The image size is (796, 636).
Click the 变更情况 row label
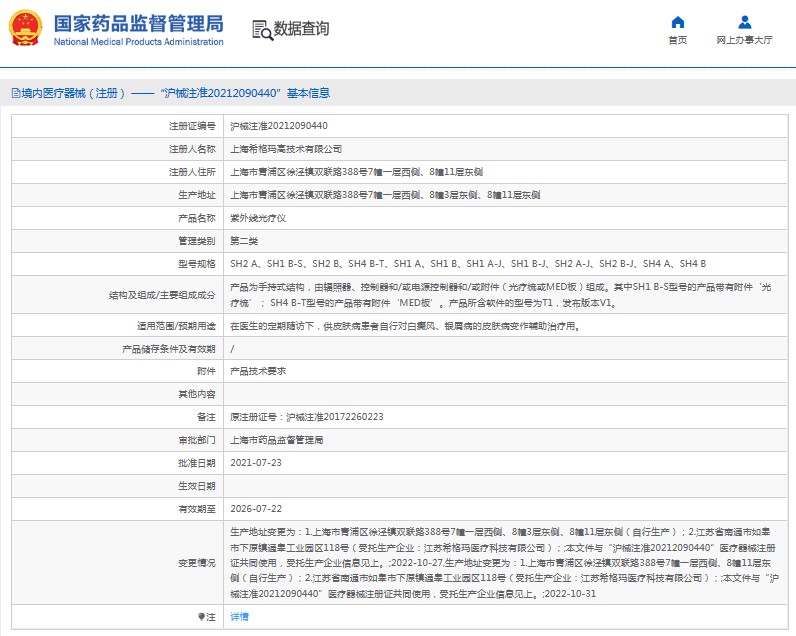point(197,563)
